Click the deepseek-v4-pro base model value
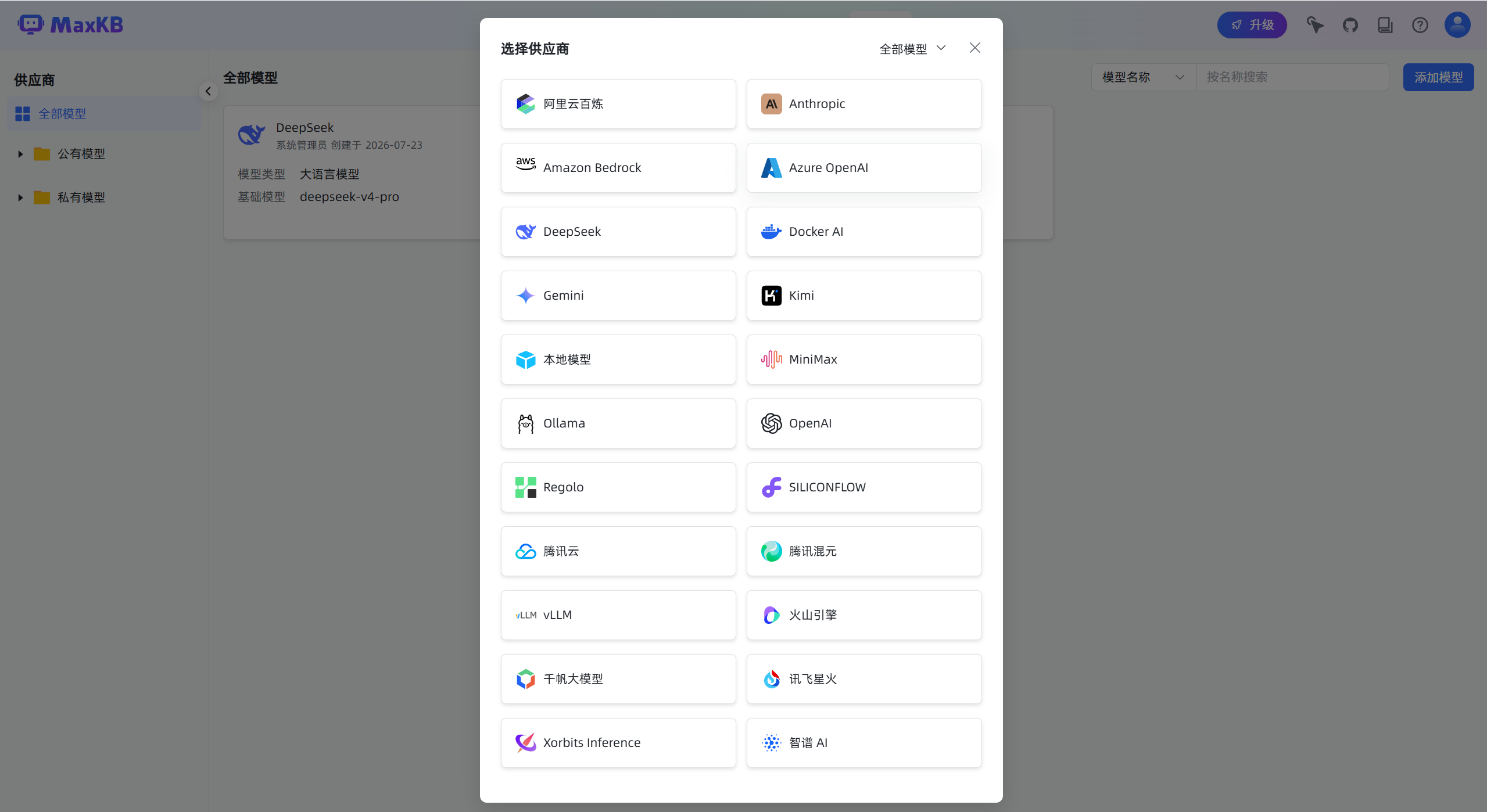The image size is (1487, 812). coord(349,197)
